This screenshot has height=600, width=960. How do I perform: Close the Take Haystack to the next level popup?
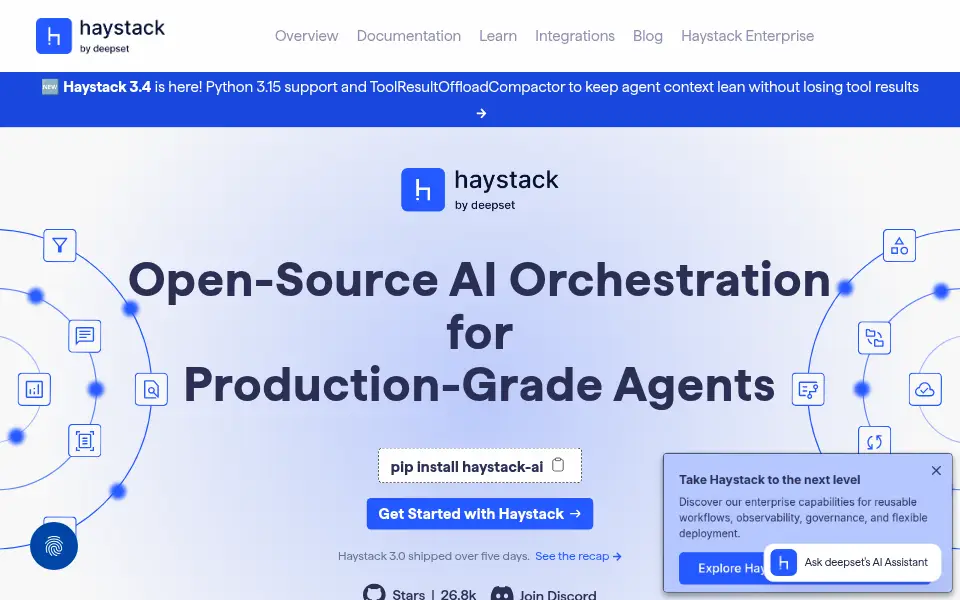936,471
